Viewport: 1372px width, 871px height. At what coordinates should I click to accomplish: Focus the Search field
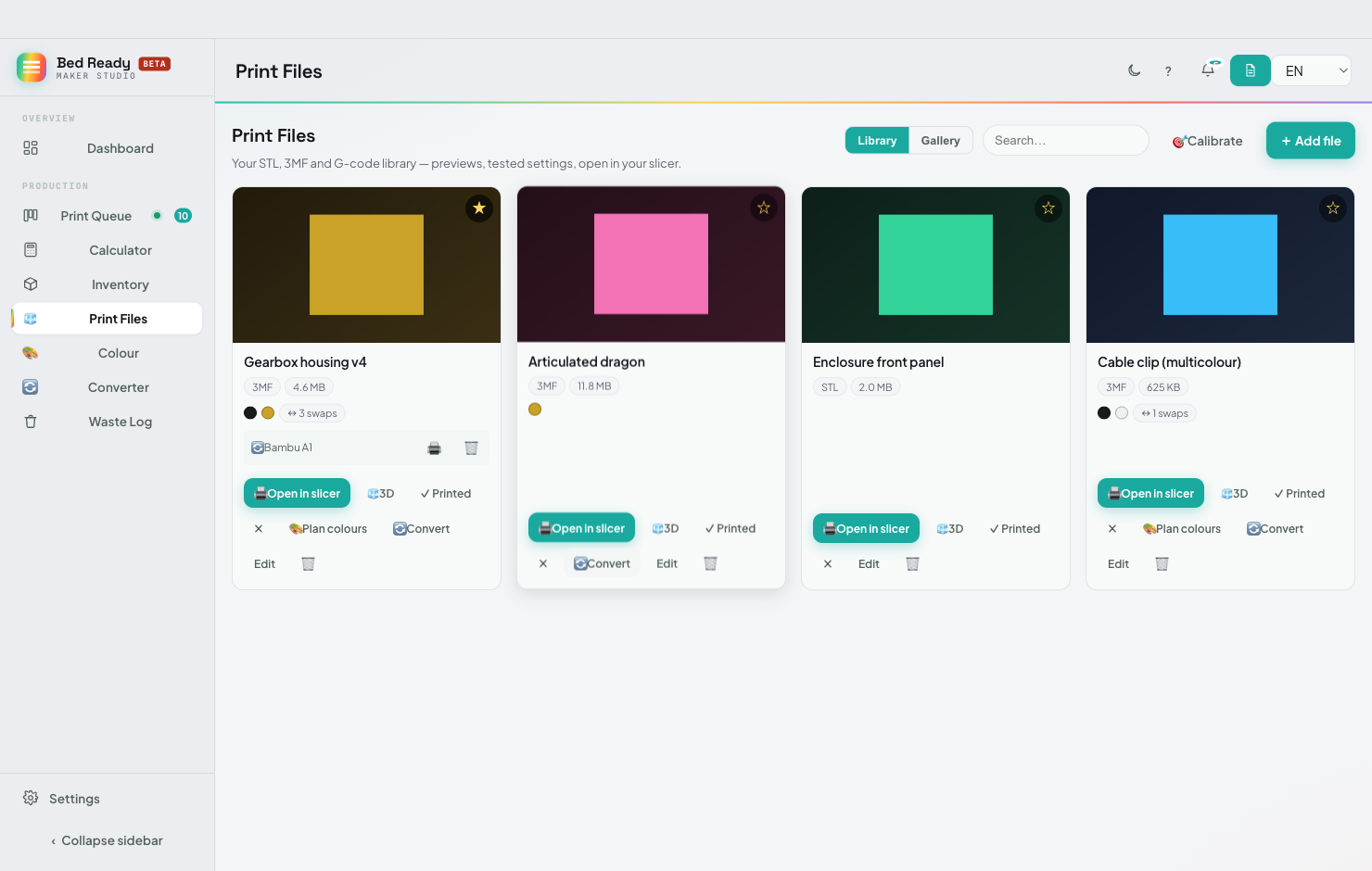pos(1066,141)
